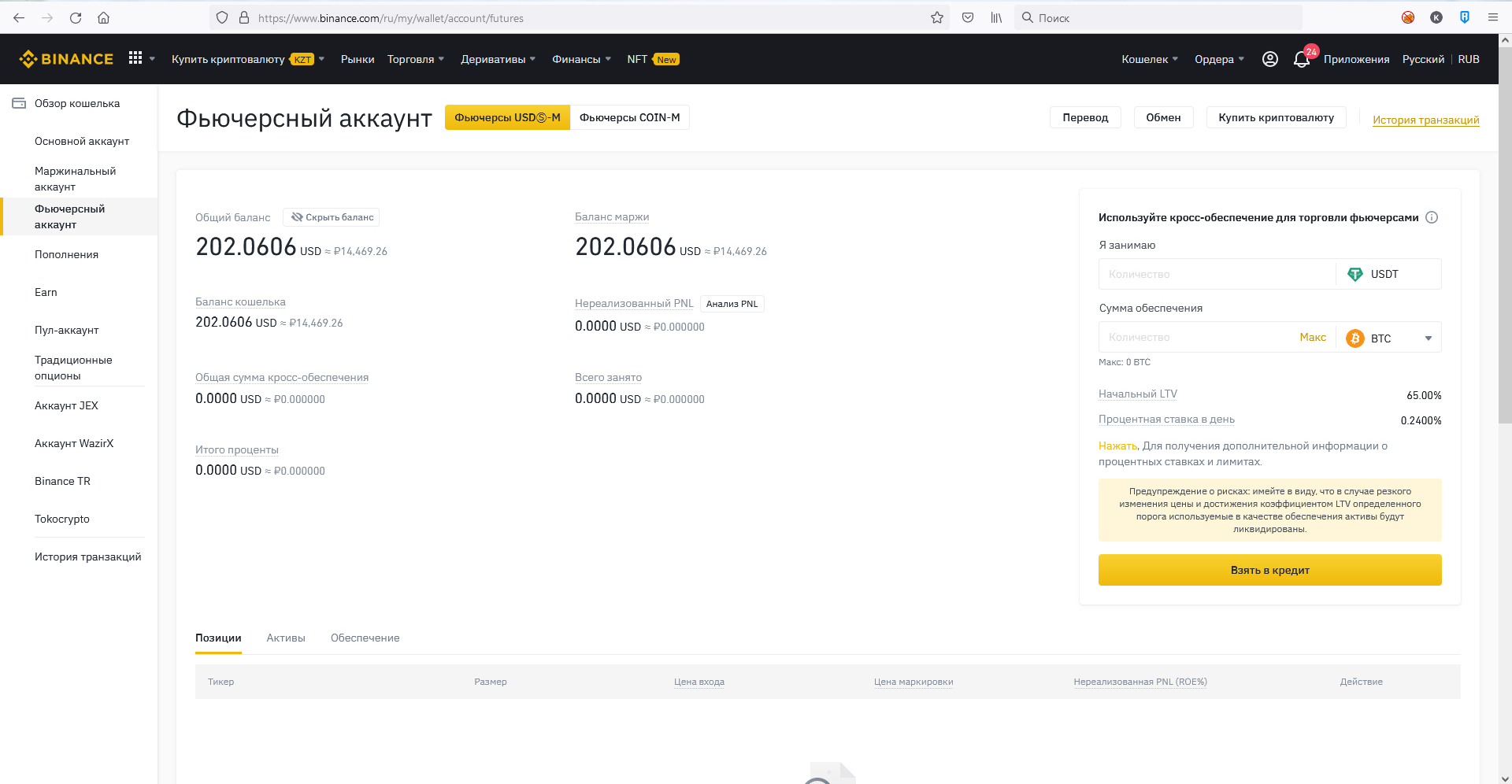Hide balance with the Скрыть баланс toggle

pos(332,217)
